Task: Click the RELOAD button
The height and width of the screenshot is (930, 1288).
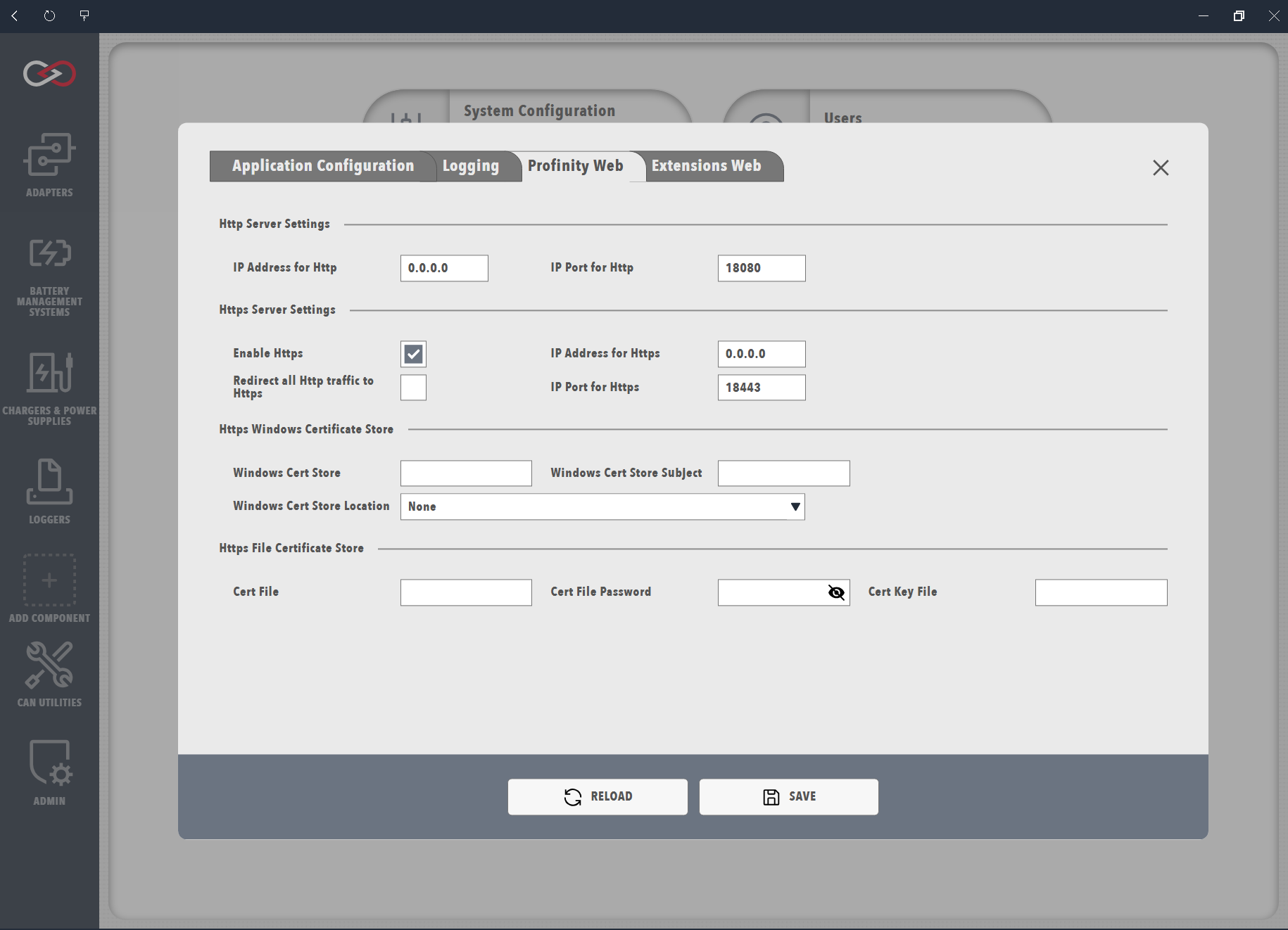Action: [x=598, y=796]
